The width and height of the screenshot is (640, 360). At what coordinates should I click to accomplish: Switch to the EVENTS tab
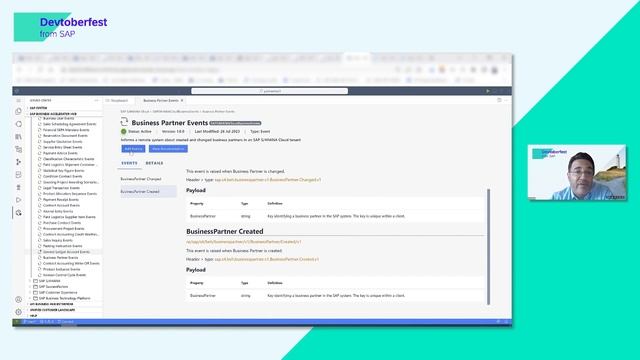click(129, 163)
